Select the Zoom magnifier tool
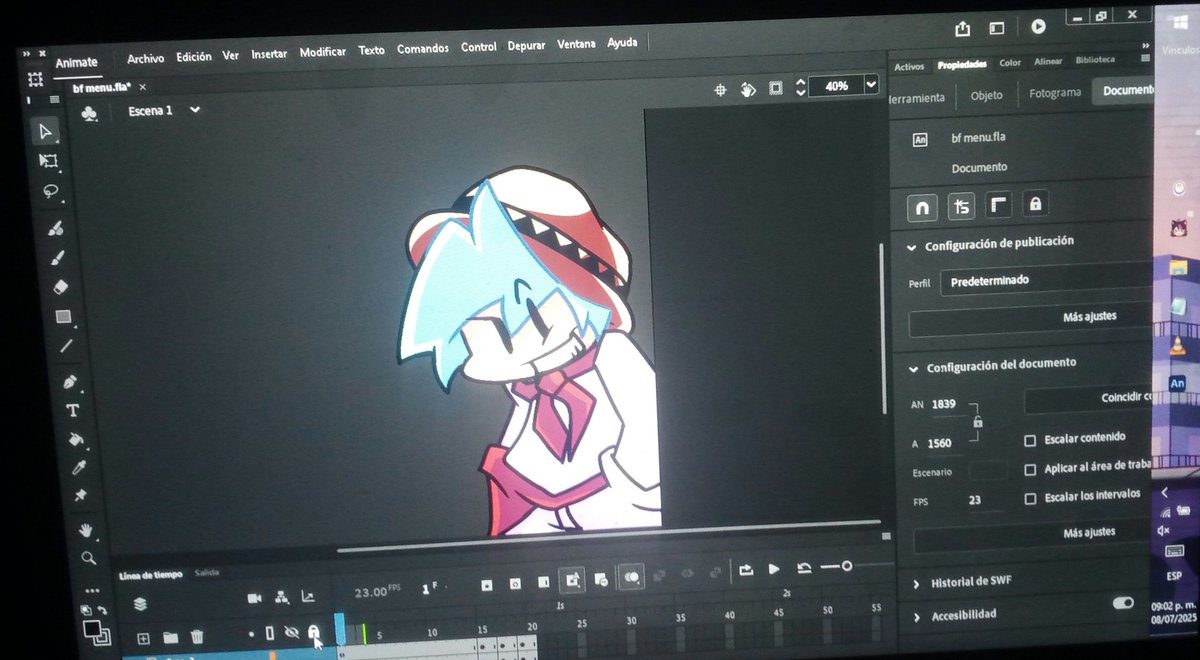The image size is (1200, 660). [x=89, y=558]
